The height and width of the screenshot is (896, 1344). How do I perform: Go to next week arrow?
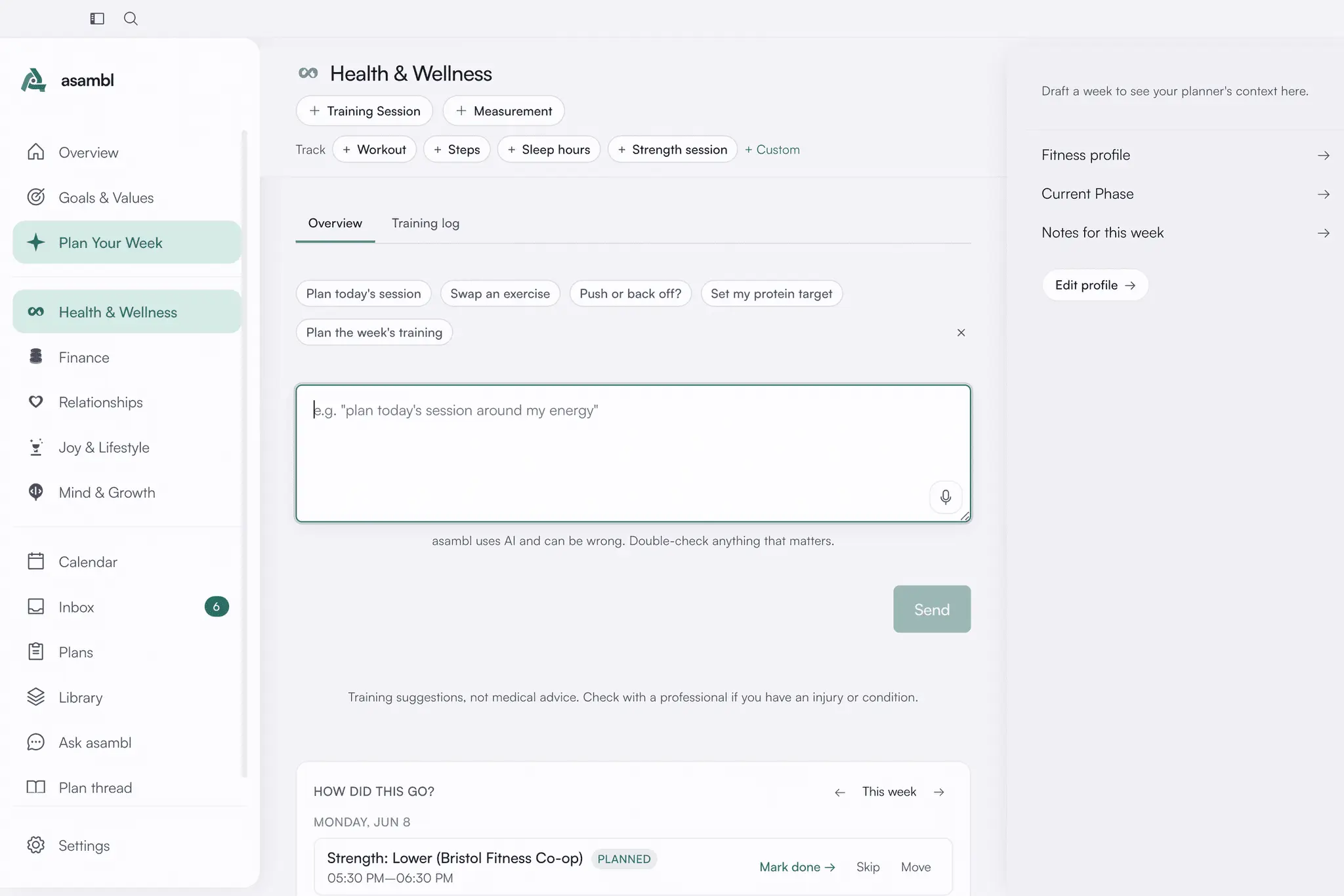(x=939, y=792)
